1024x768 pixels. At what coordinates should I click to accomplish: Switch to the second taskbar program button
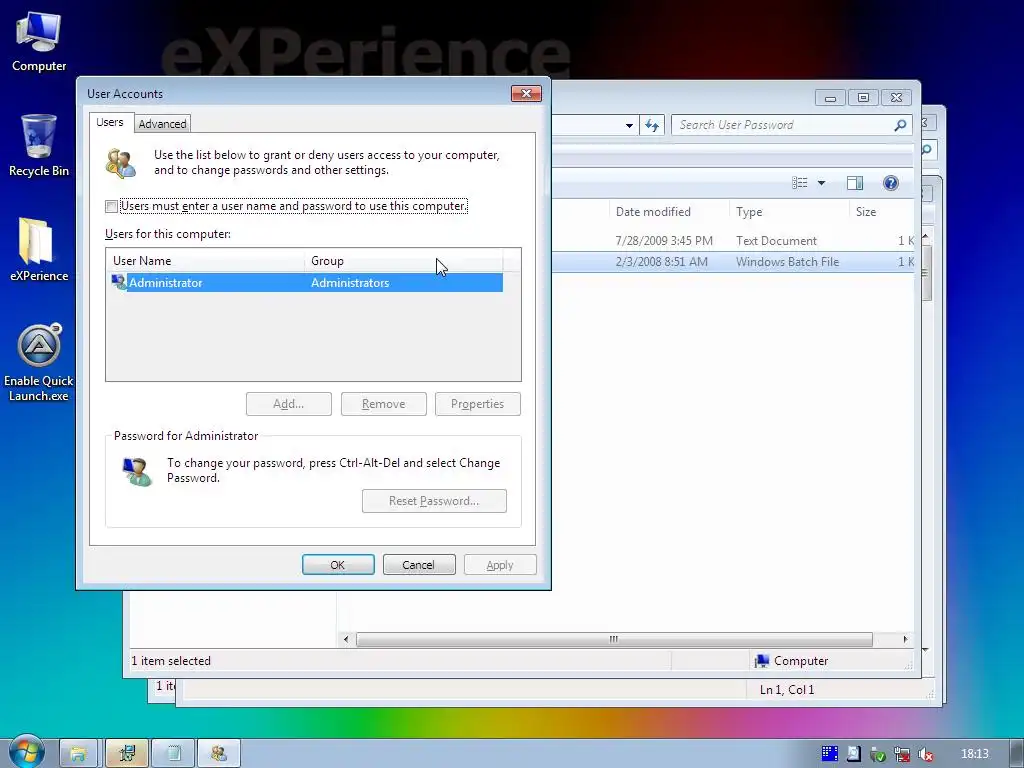[x=127, y=753]
